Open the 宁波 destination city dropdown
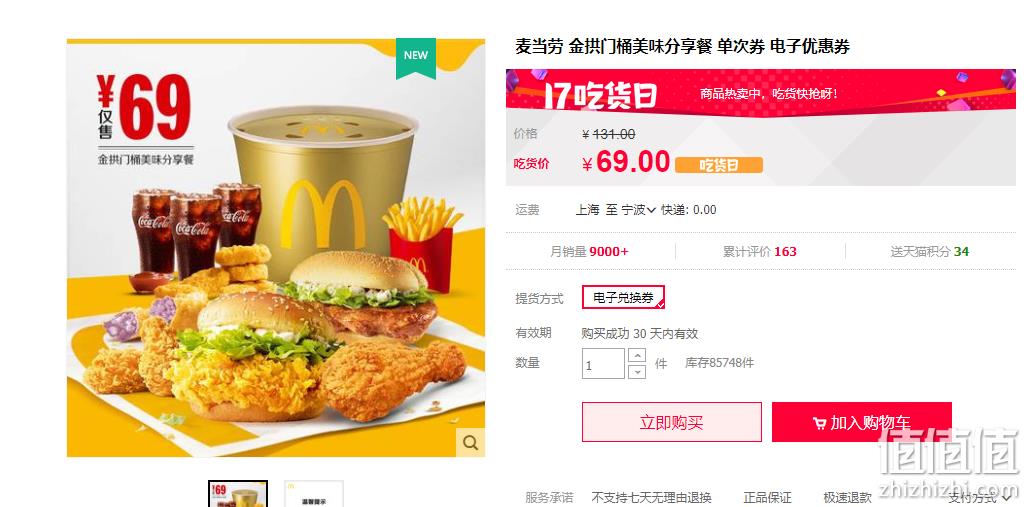This screenshot has width=1028, height=507. (639, 210)
